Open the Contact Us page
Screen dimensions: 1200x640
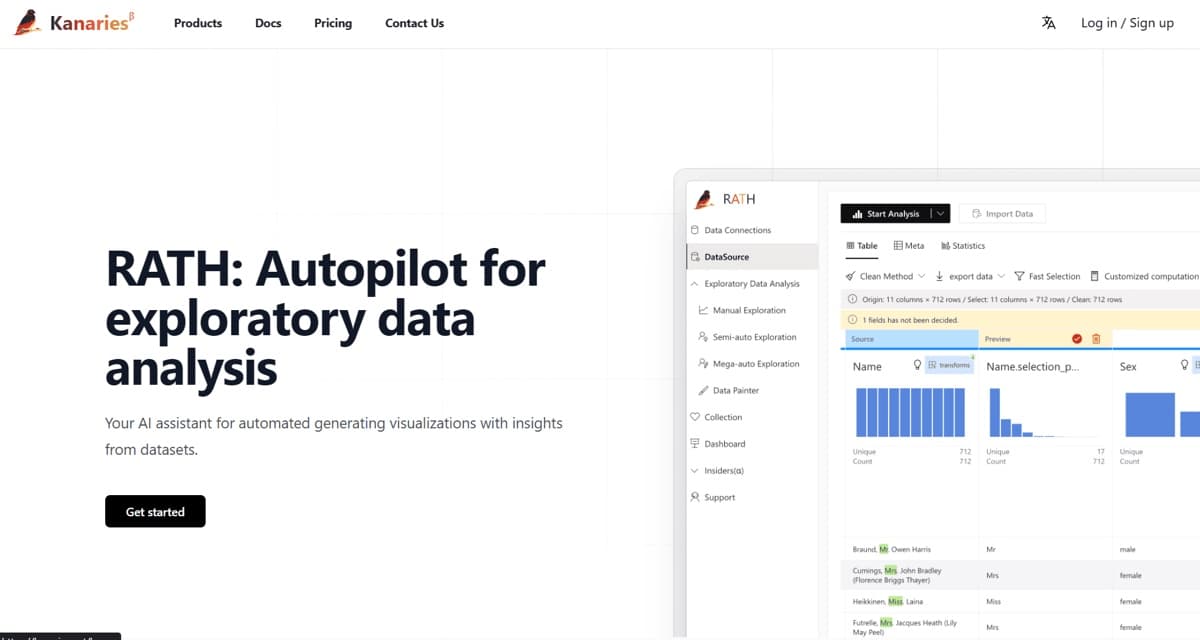coord(415,23)
